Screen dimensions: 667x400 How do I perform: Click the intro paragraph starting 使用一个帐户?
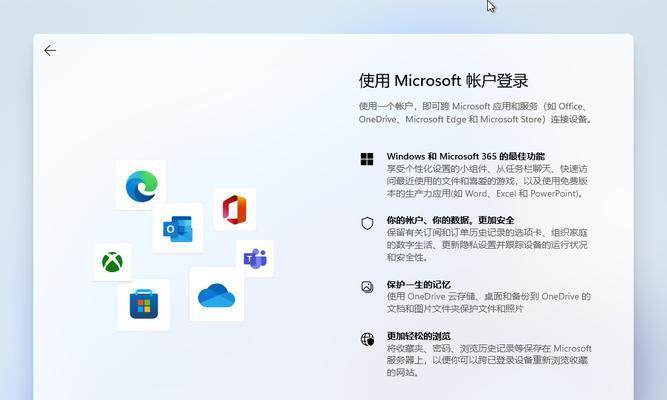(475, 113)
